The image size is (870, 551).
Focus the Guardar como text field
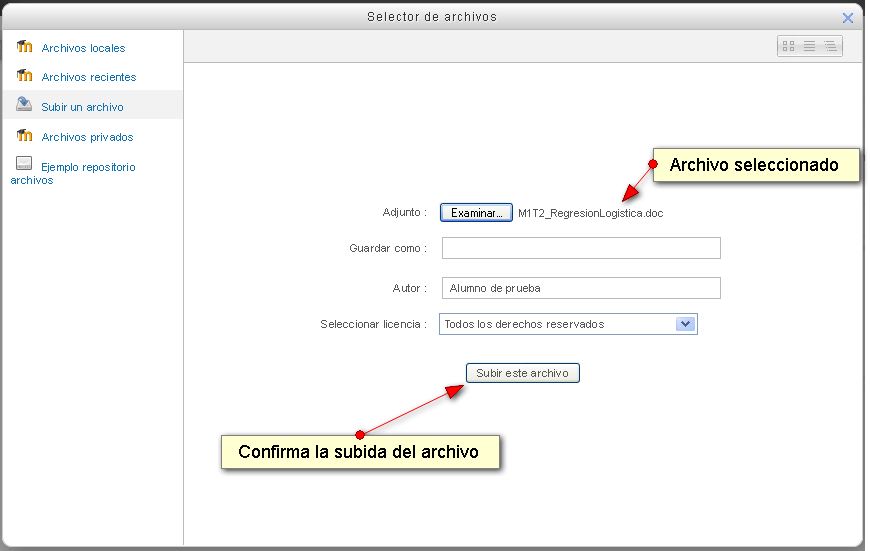coord(581,248)
